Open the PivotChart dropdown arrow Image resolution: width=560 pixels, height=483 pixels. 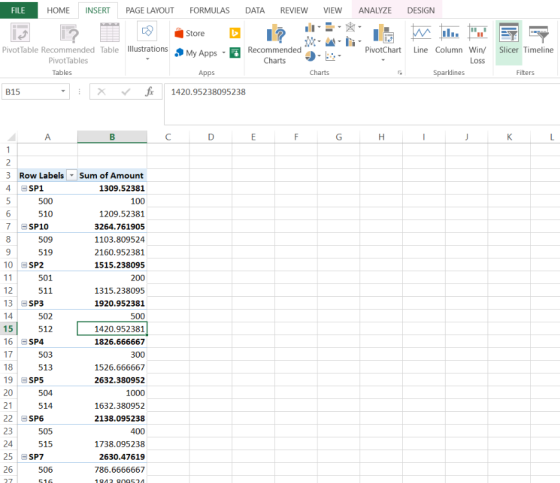(383, 60)
